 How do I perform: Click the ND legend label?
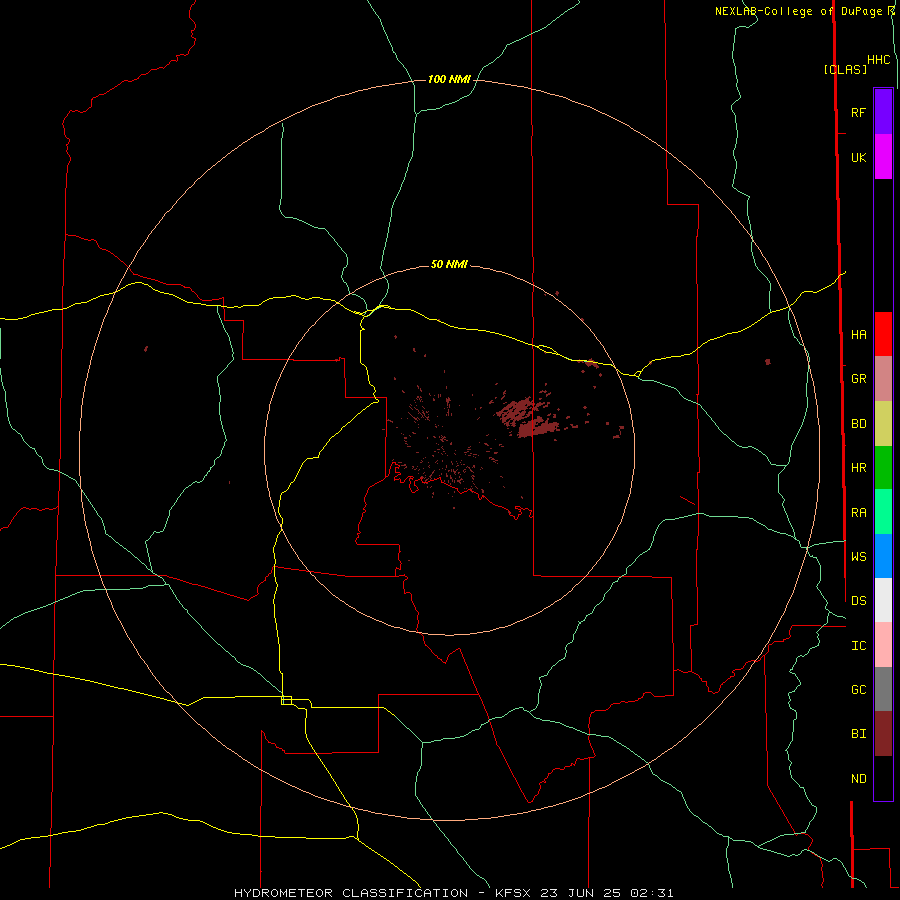[858, 779]
